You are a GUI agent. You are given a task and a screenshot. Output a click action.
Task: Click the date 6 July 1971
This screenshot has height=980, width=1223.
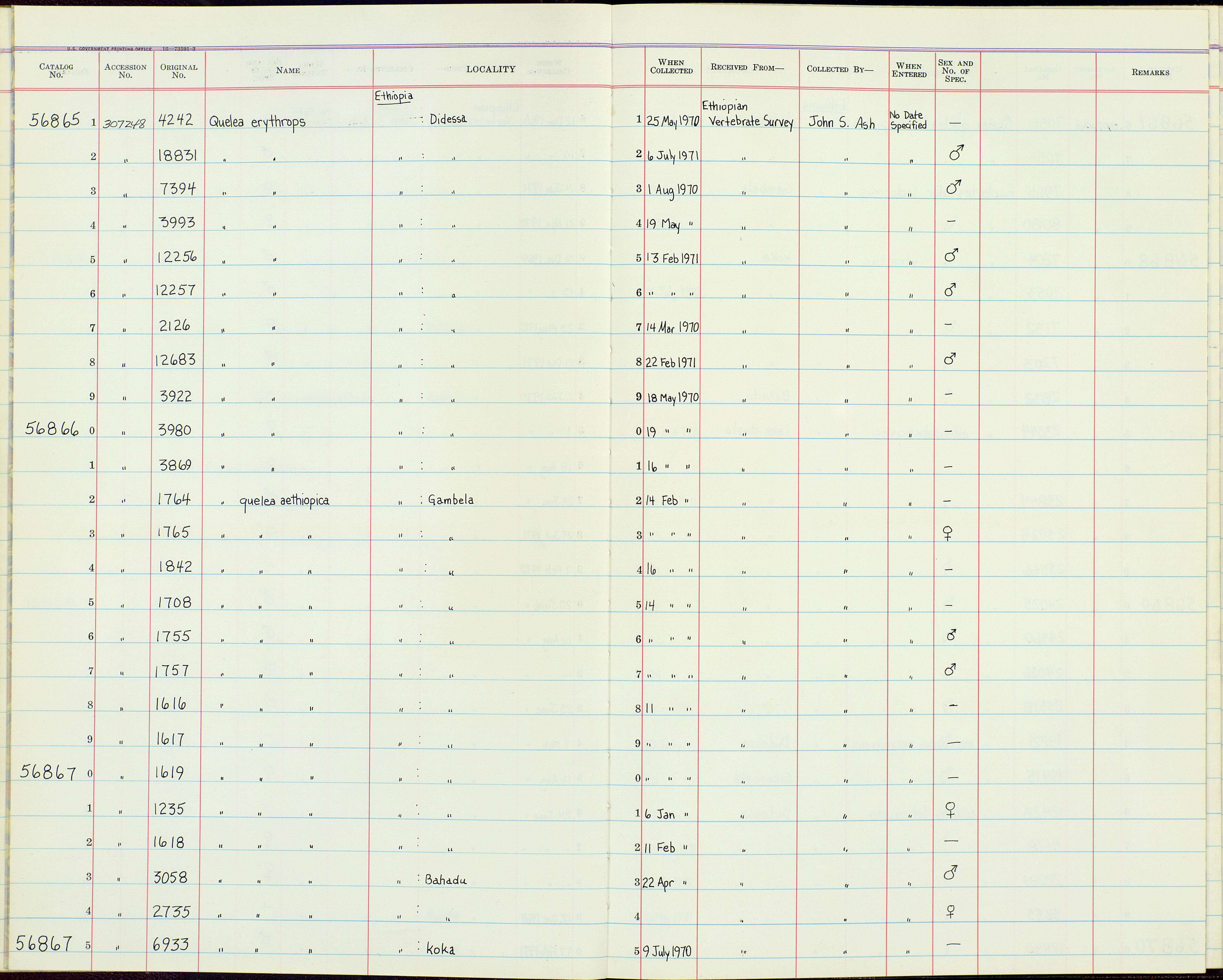tap(673, 156)
